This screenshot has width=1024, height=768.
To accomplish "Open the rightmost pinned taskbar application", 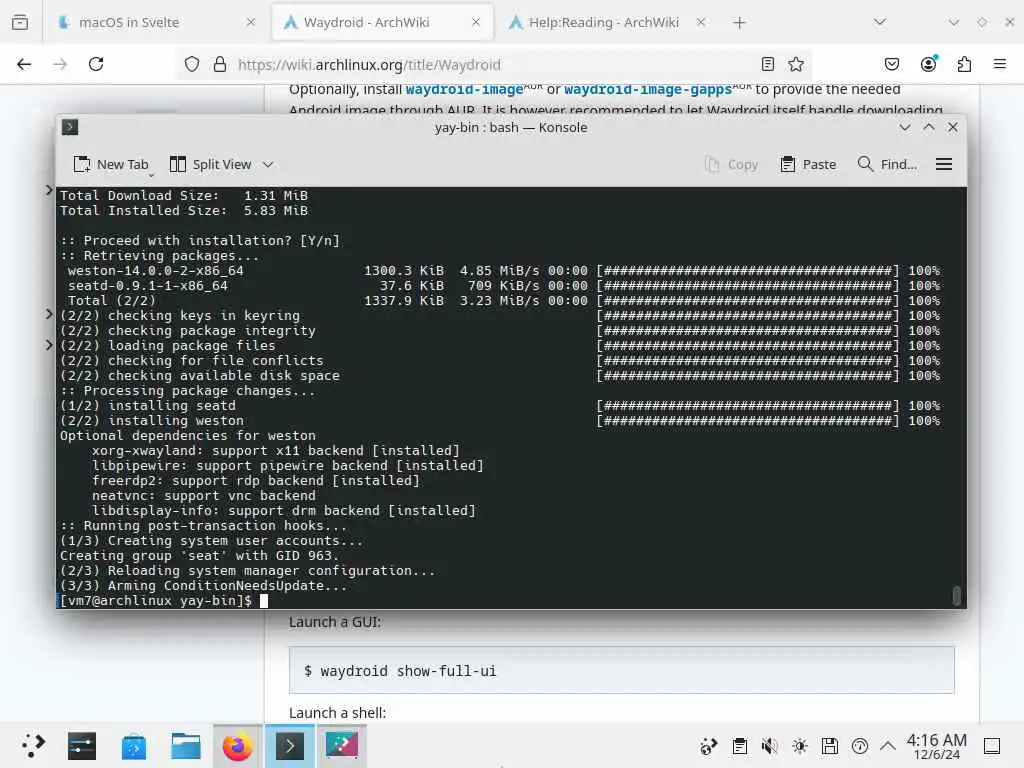I will pos(342,746).
